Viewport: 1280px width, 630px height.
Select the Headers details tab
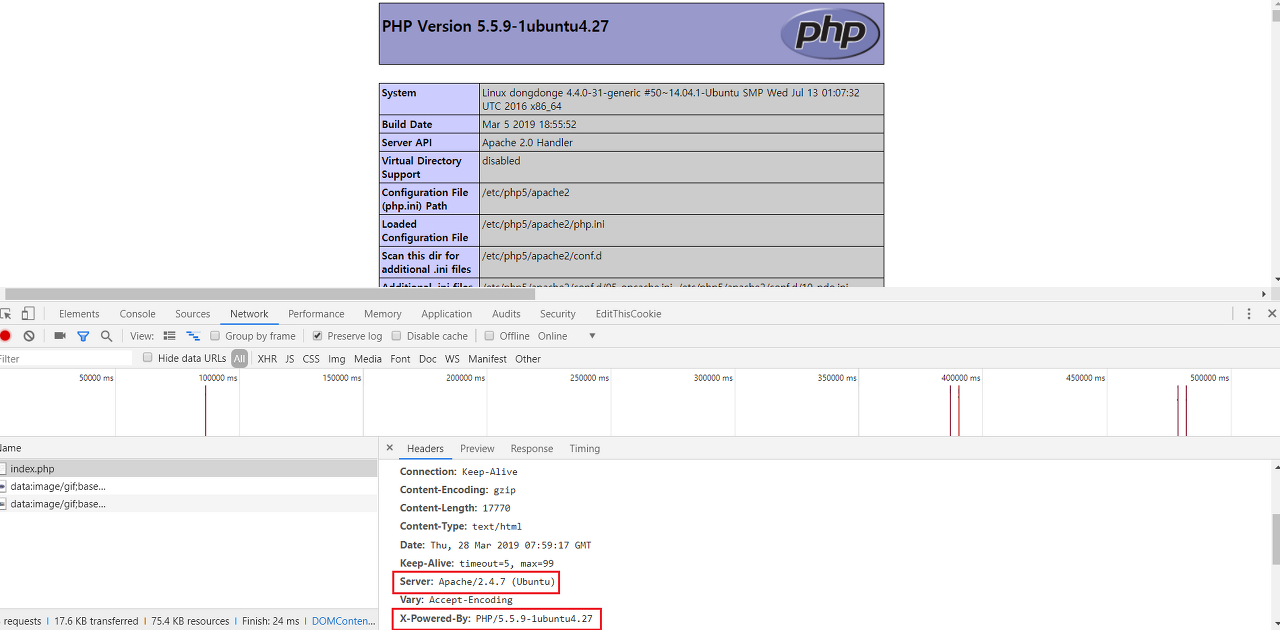[x=425, y=449]
